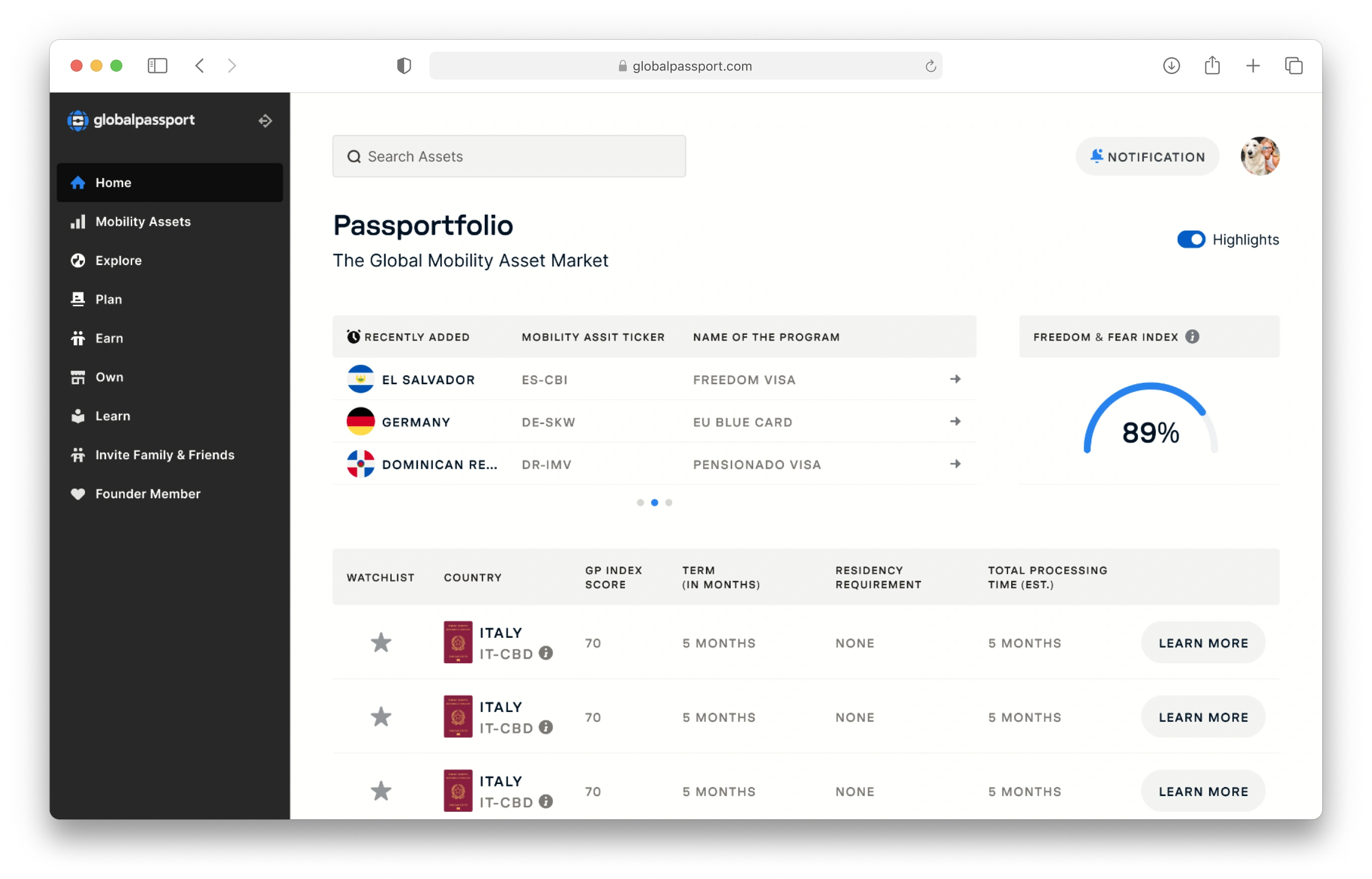
Task: Add the second Italy row to the watchlist
Action: tap(381, 717)
